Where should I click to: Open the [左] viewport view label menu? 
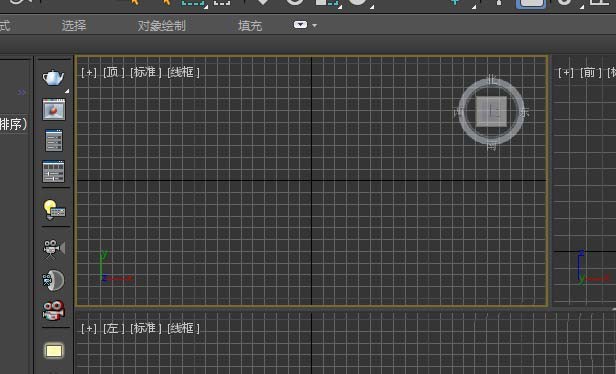click(113, 328)
